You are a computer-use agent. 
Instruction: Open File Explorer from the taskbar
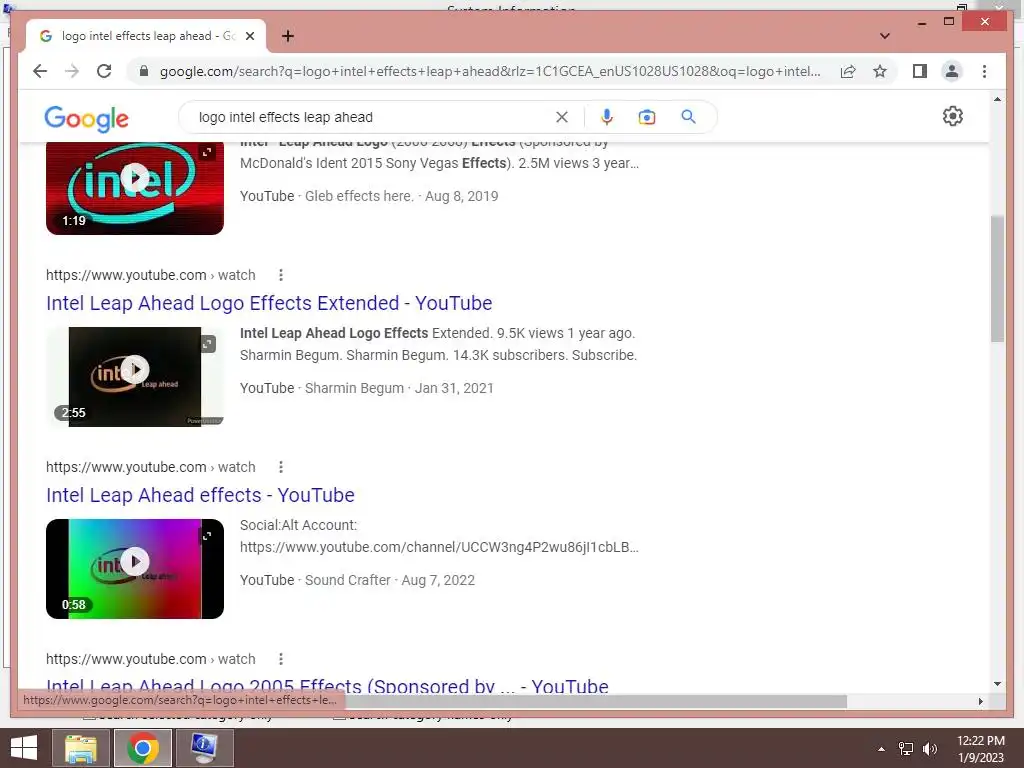point(81,748)
